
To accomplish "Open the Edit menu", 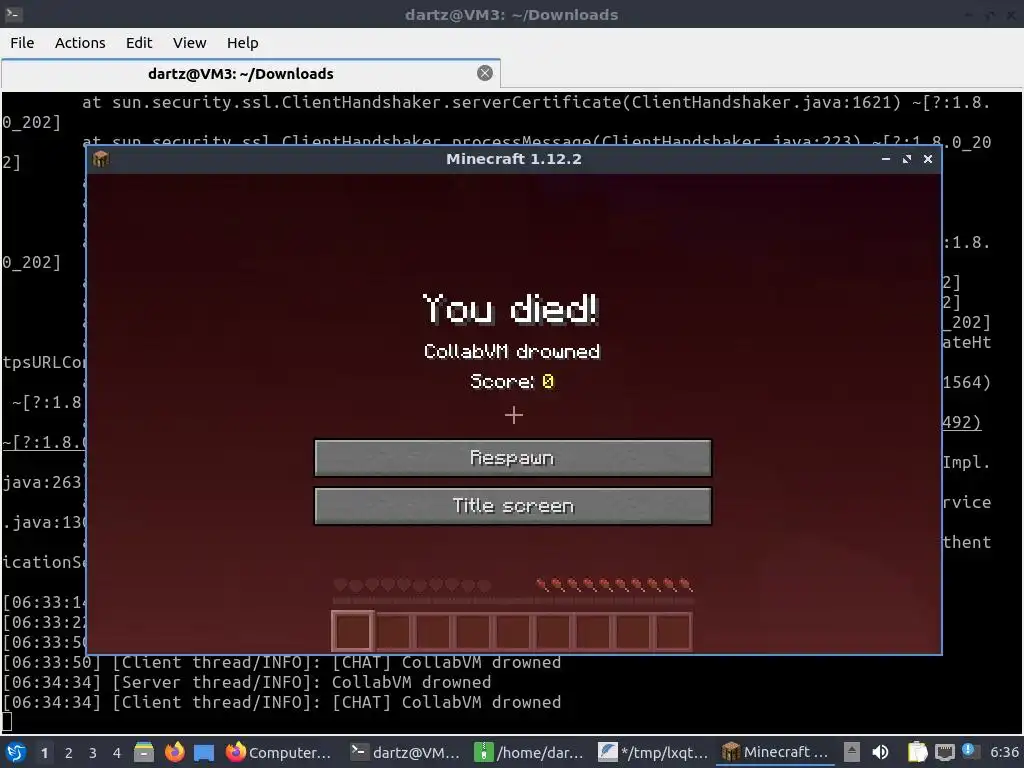I will click(x=138, y=43).
